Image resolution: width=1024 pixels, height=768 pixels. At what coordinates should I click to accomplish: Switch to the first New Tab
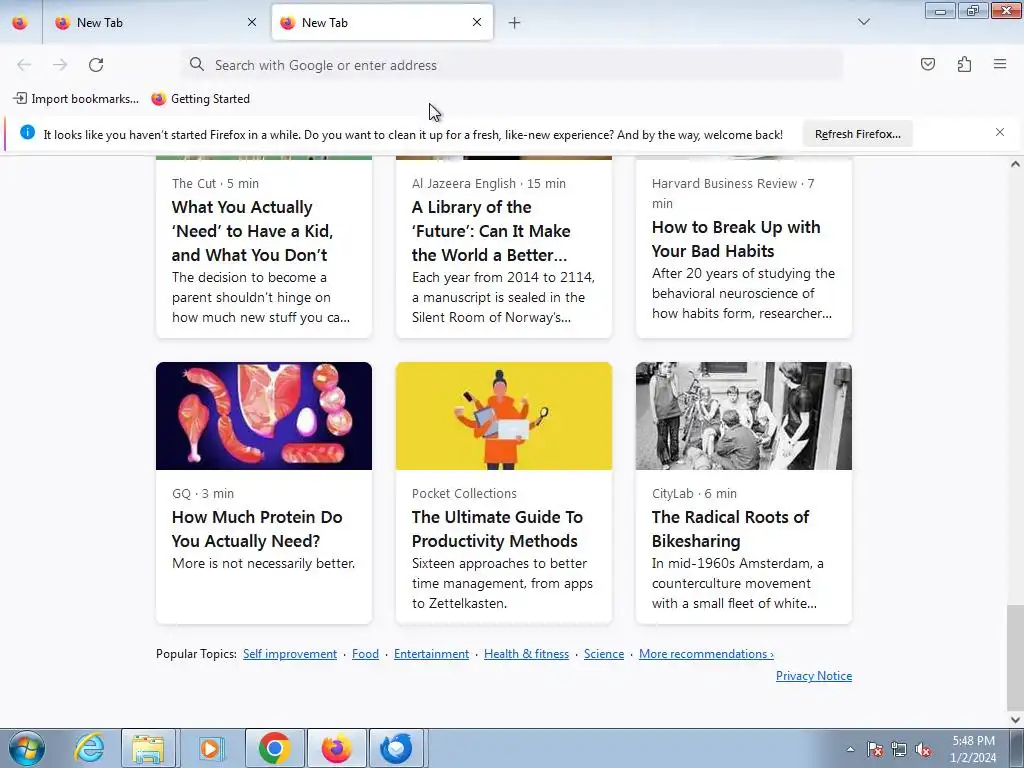(x=156, y=22)
